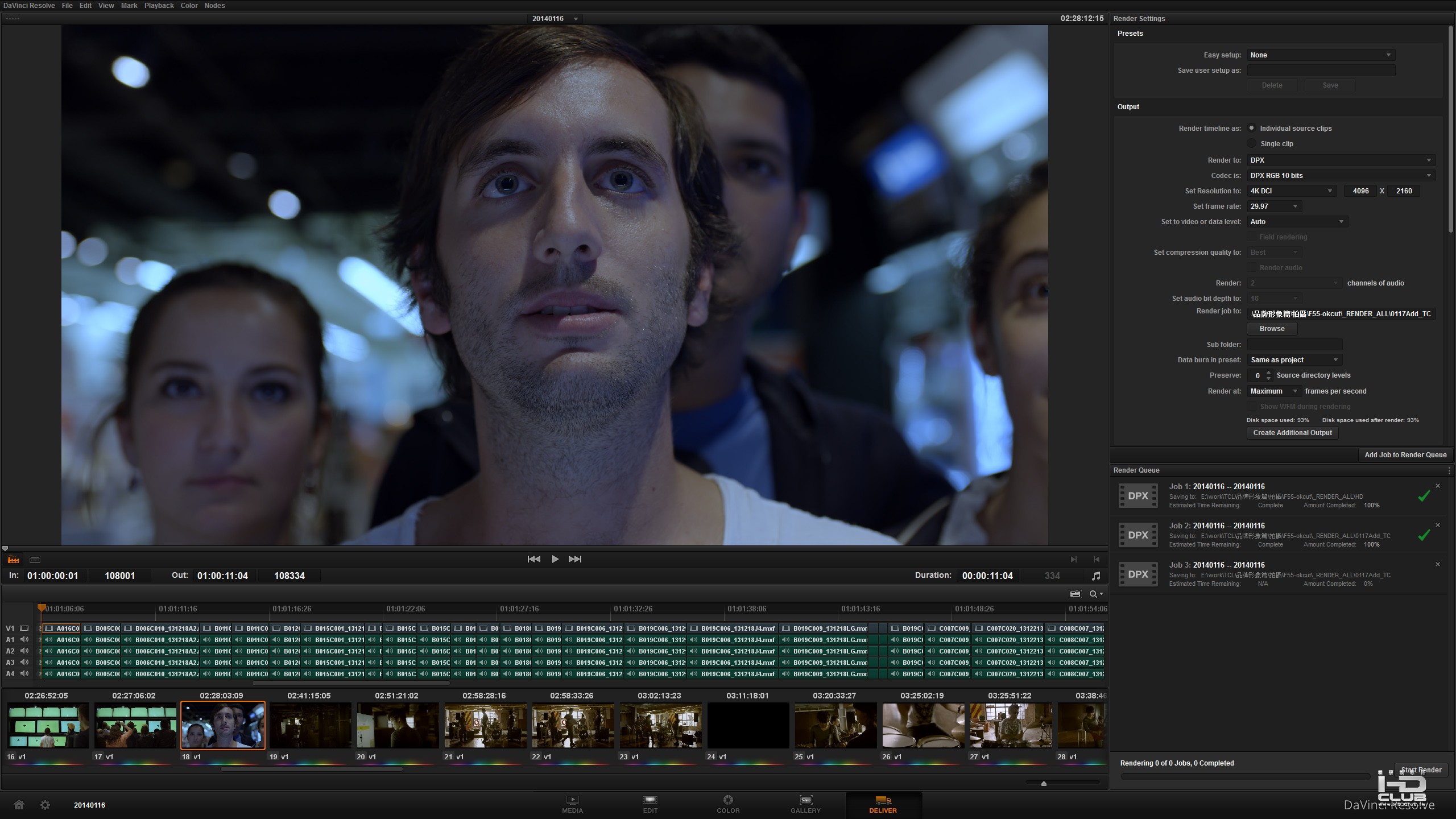Select clip 21 thumbnail in strip
This screenshot has height=819, width=1456.
pos(485,725)
